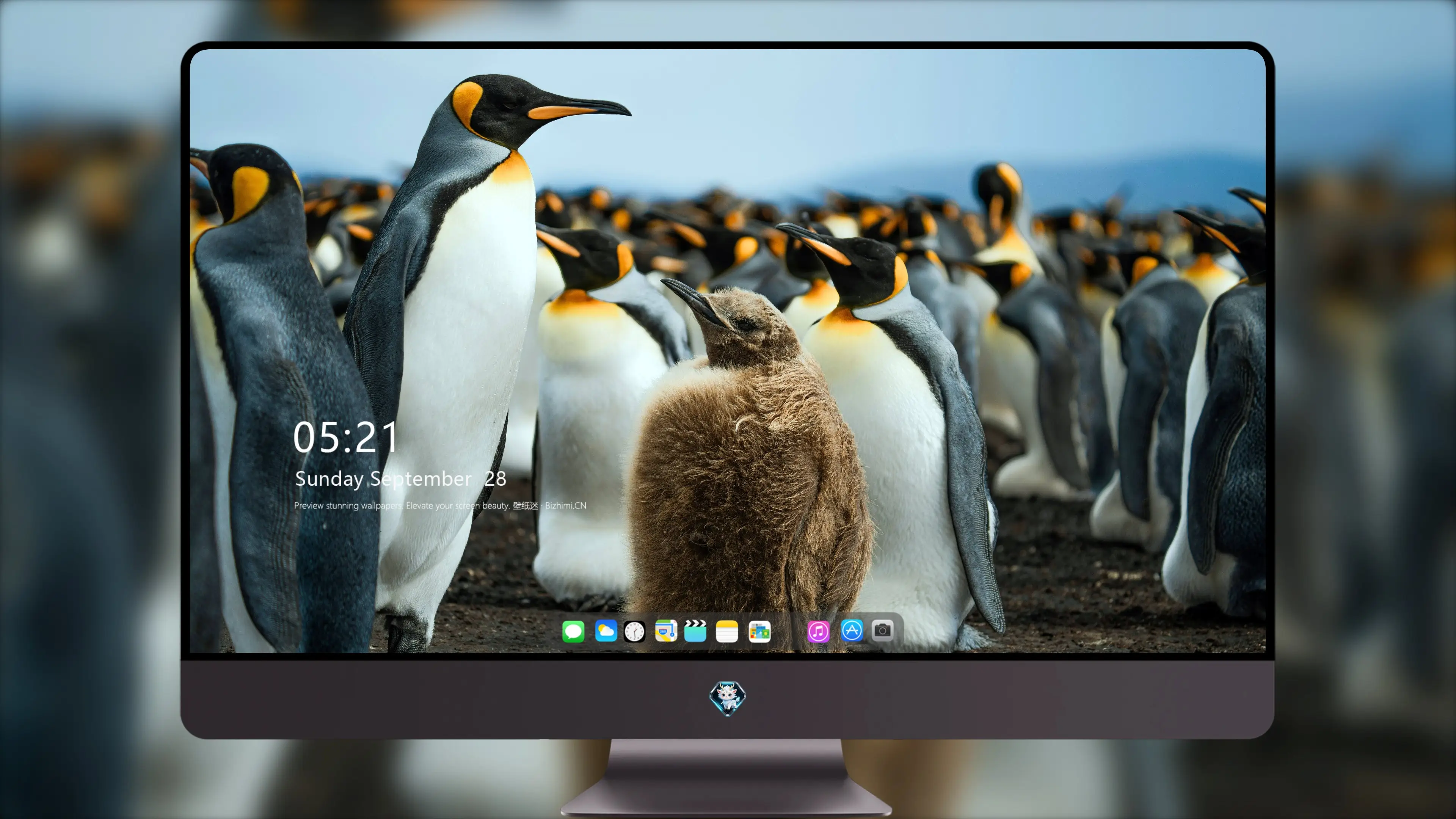Open the Camera app in the dock
Screen dimensions: 1456x819
882,630
